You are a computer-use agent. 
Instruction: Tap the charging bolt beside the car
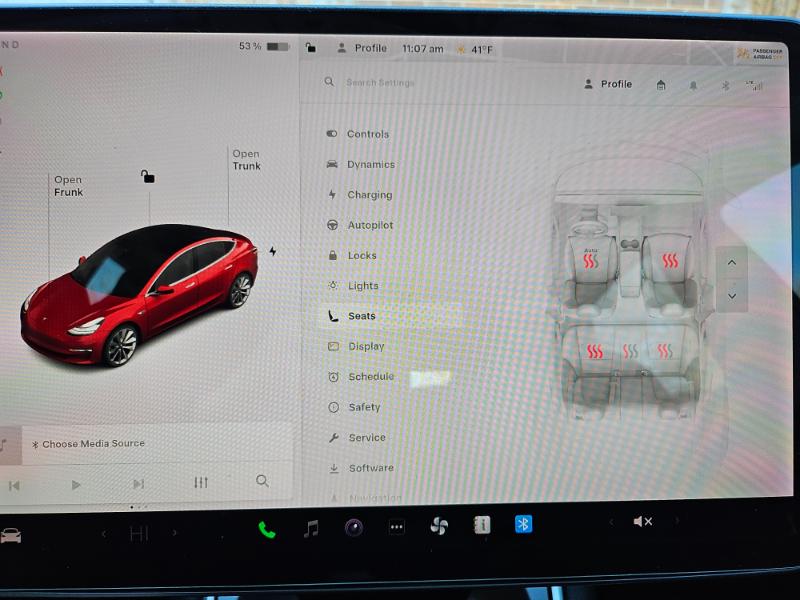coord(272,252)
